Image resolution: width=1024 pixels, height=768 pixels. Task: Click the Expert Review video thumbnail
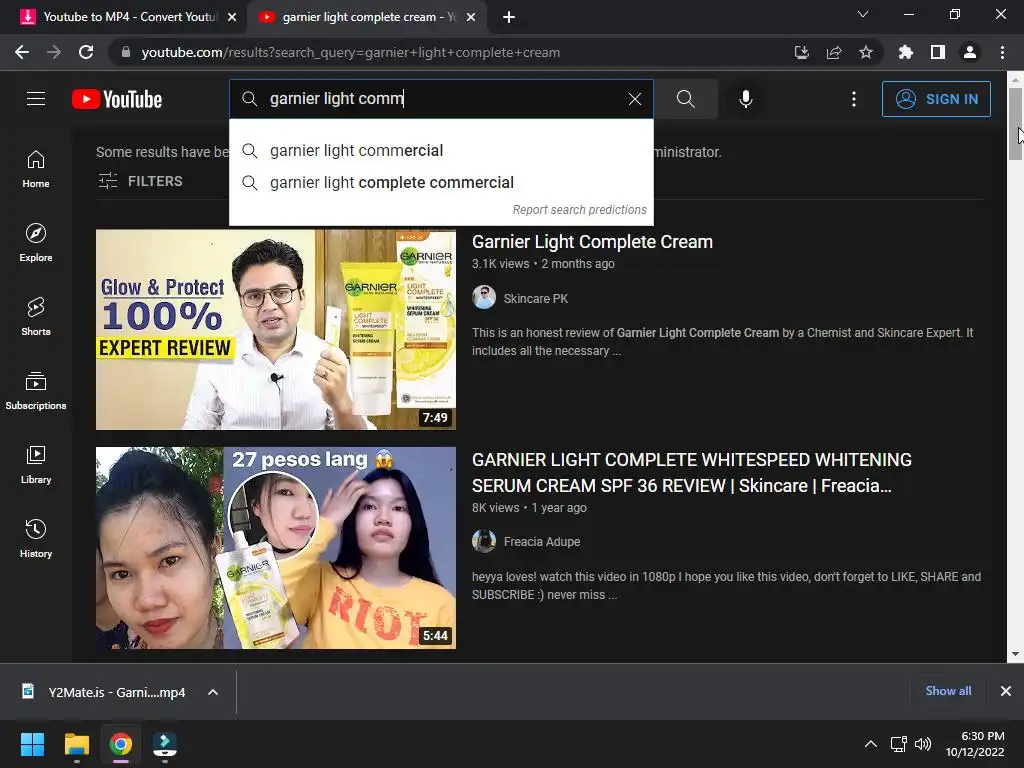[x=276, y=329]
